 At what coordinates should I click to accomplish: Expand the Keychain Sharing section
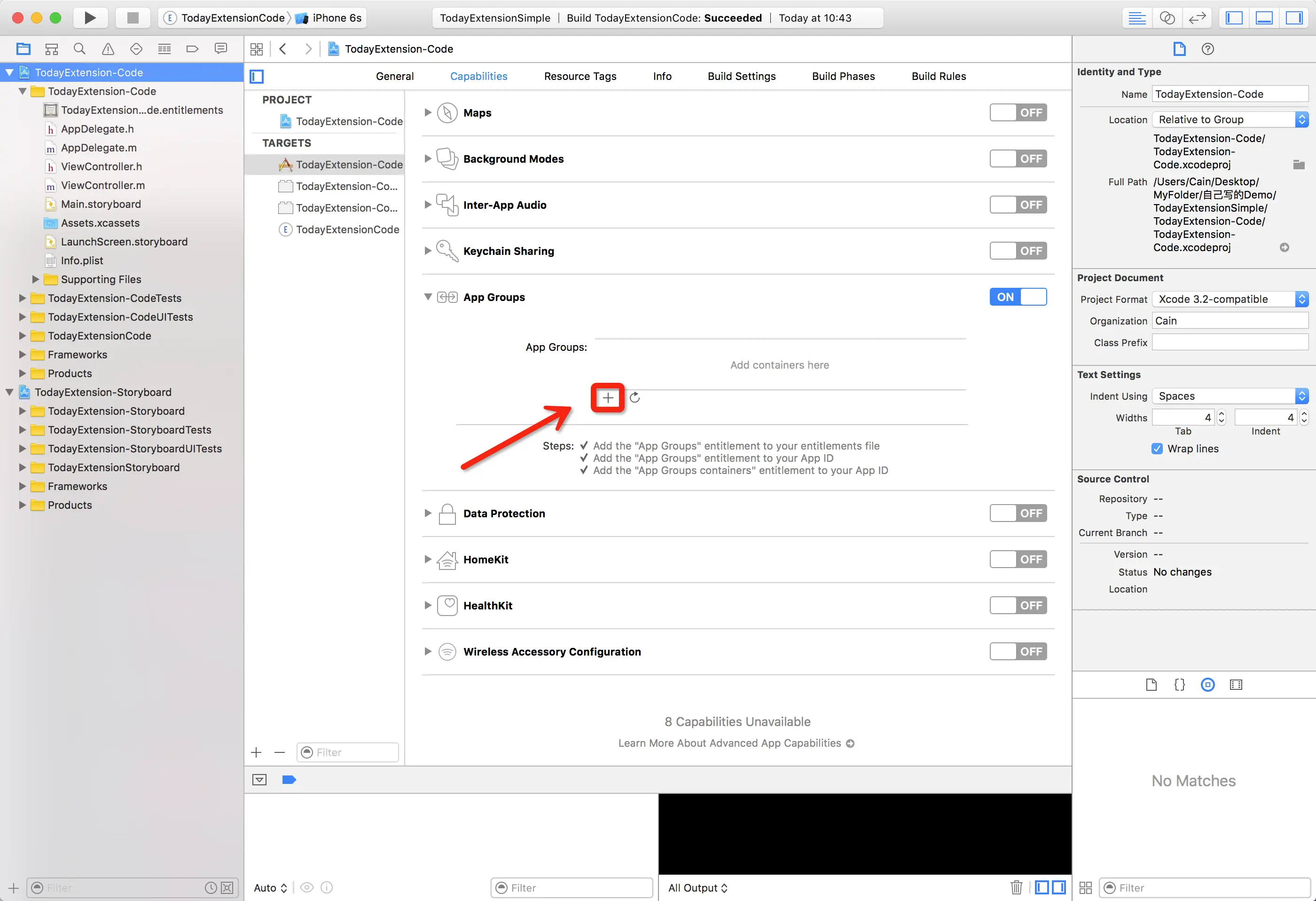point(428,251)
